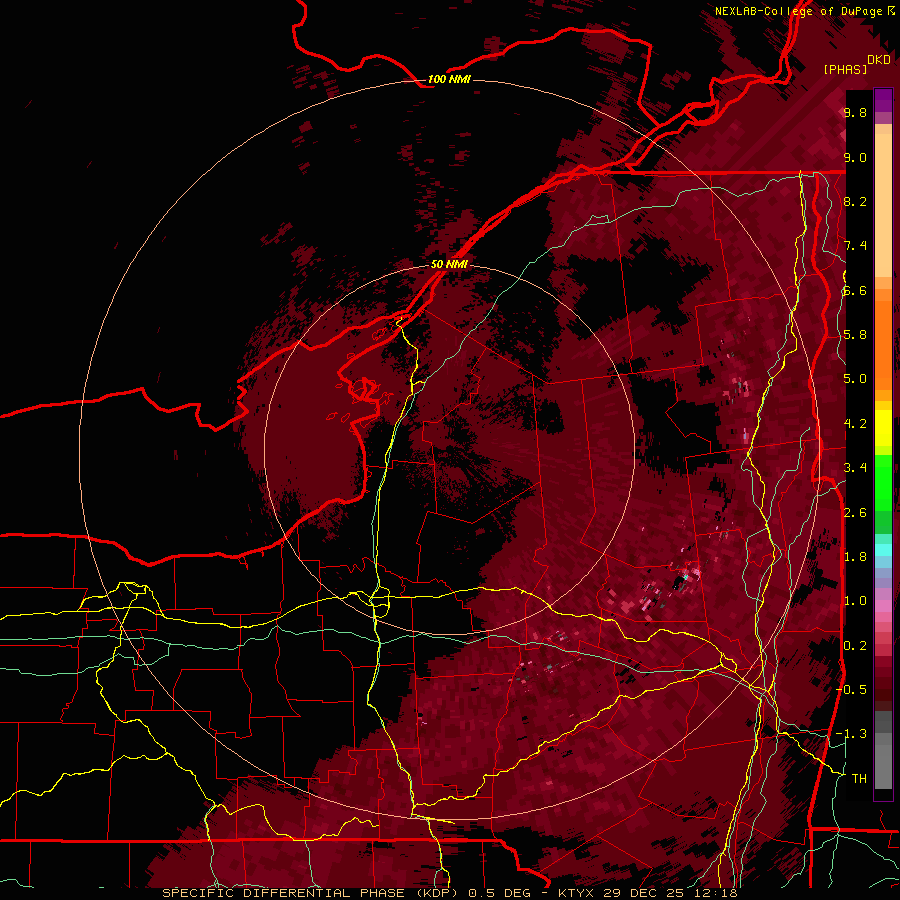
Task: Click the 1.8 value on the color scale
Action: 855,557
